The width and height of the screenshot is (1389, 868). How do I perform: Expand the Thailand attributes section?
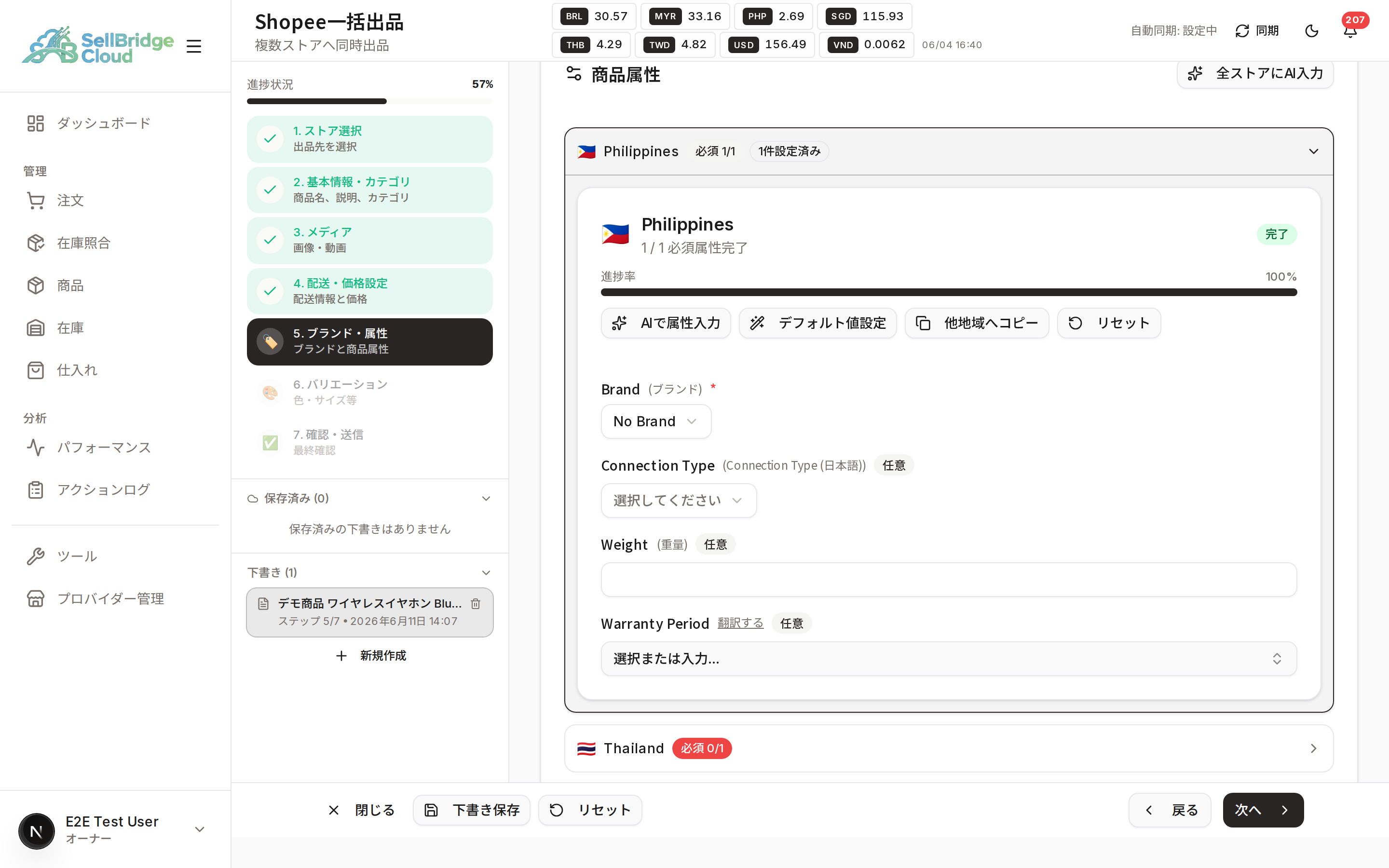pyautogui.click(x=949, y=748)
